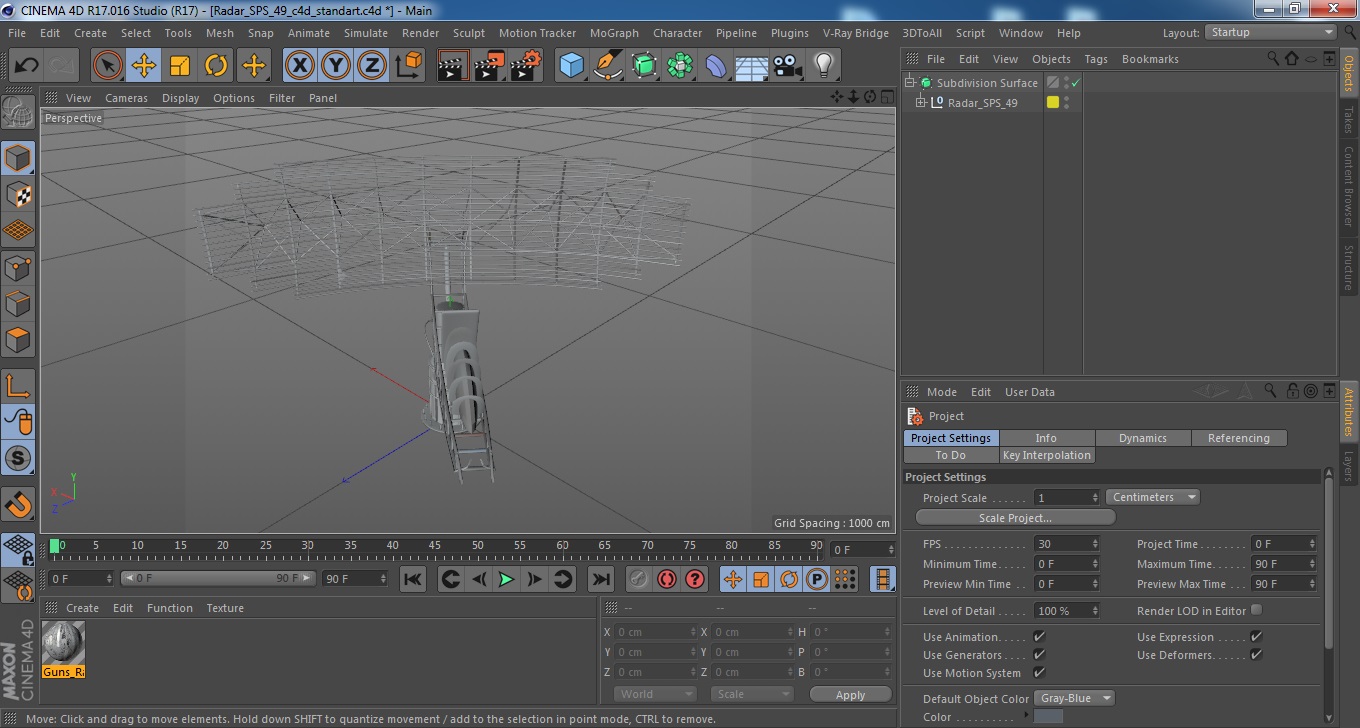Jump to end of animation
The image size is (1360, 728).
600,579
